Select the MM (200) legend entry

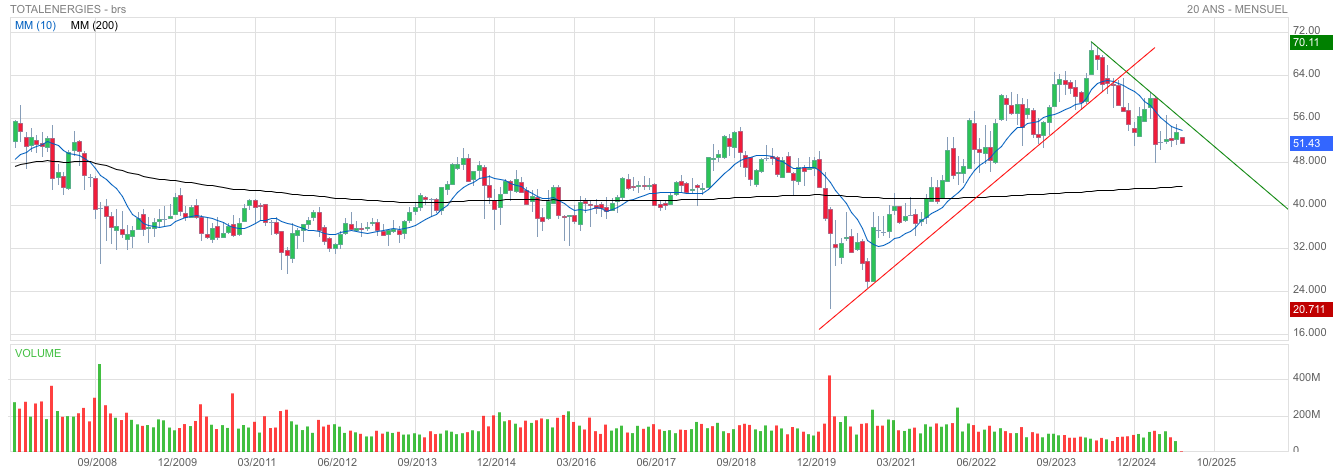(x=94, y=25)
